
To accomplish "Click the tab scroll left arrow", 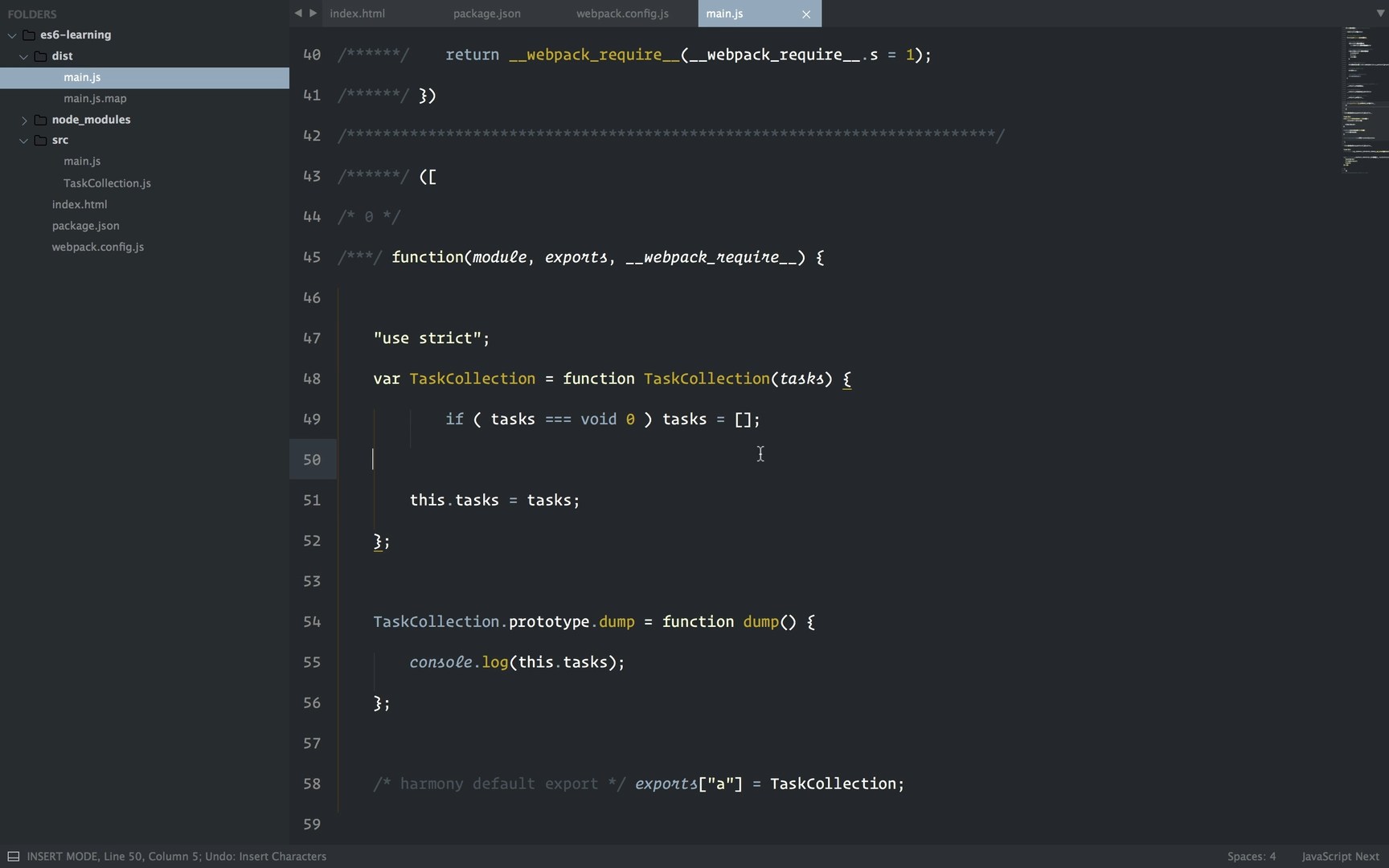I will [x=298, y=13].
